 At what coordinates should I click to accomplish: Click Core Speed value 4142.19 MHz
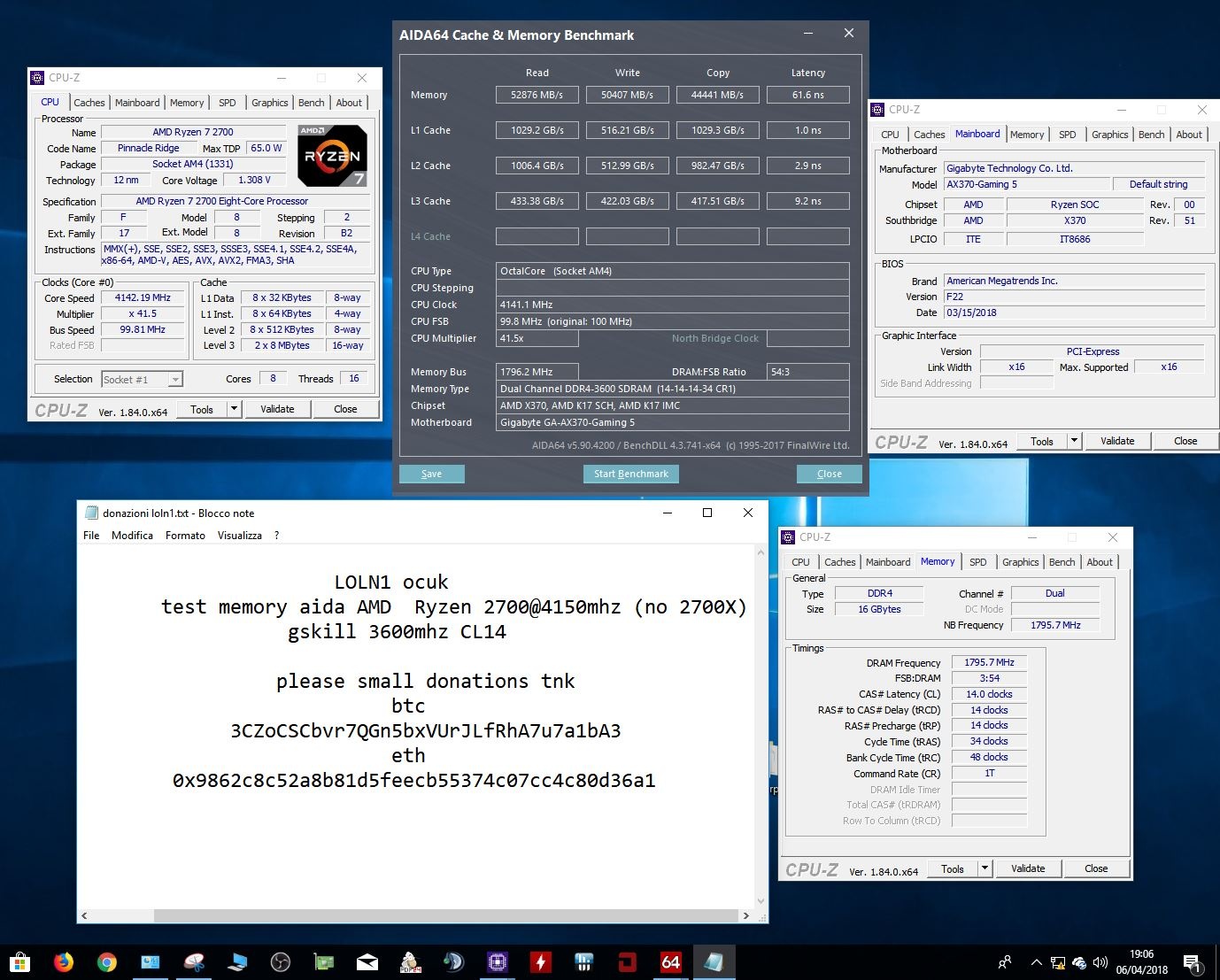click(143, 297)
